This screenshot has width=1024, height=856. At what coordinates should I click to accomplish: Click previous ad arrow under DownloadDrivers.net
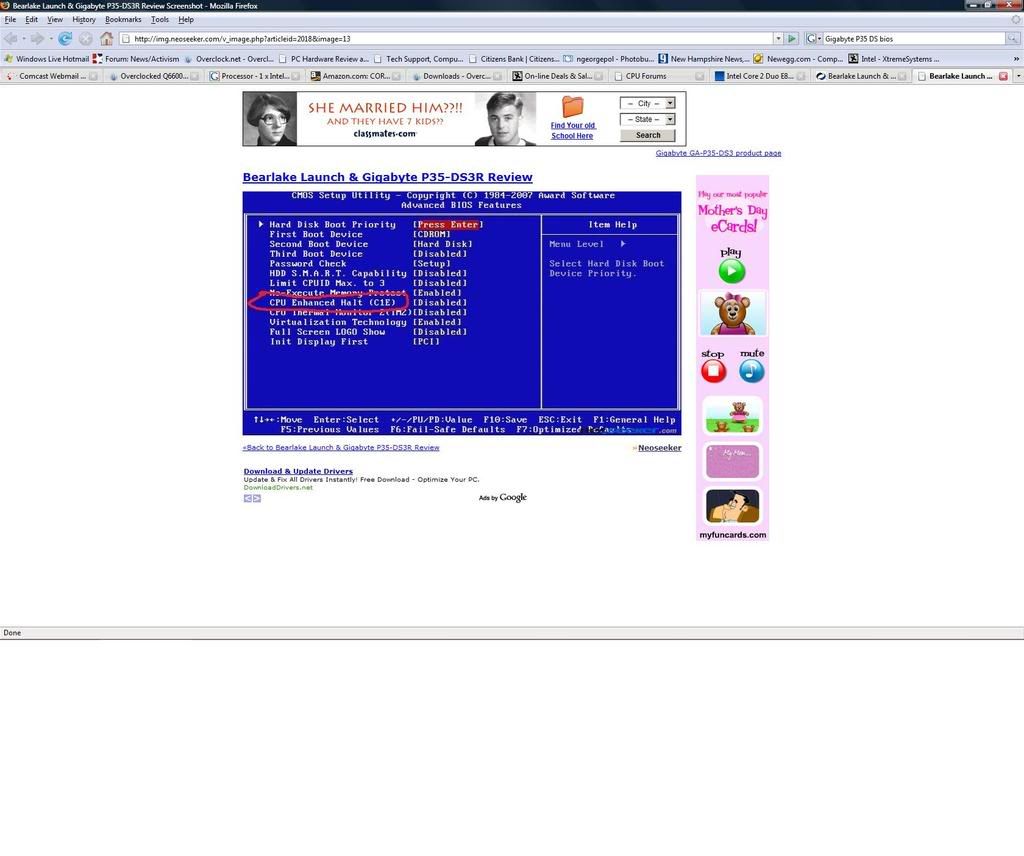pos(248,498)
